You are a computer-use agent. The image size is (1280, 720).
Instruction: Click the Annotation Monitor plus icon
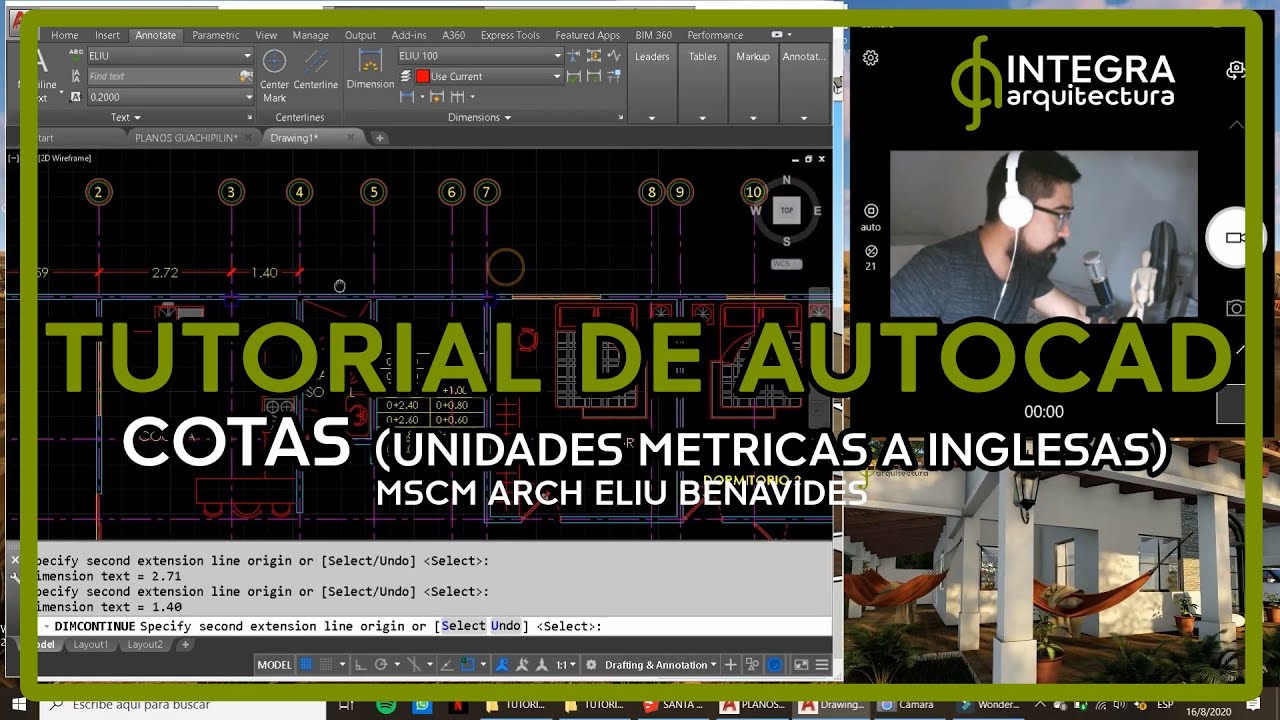(x=730, y=665)
